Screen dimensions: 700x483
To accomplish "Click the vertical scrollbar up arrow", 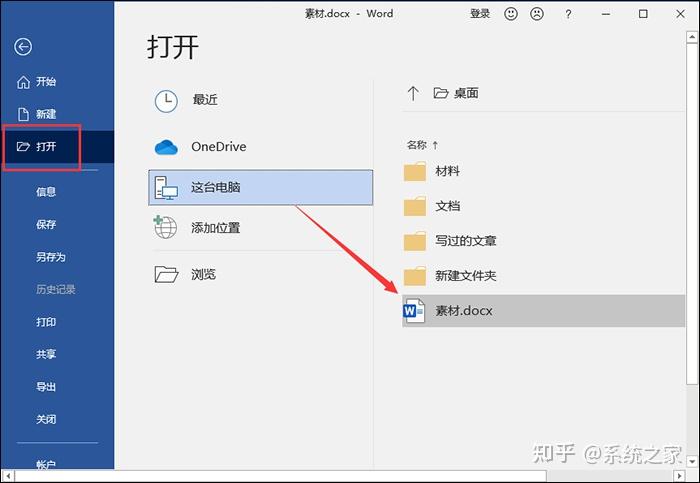I will pyautogui.click(x=692, y=37).
